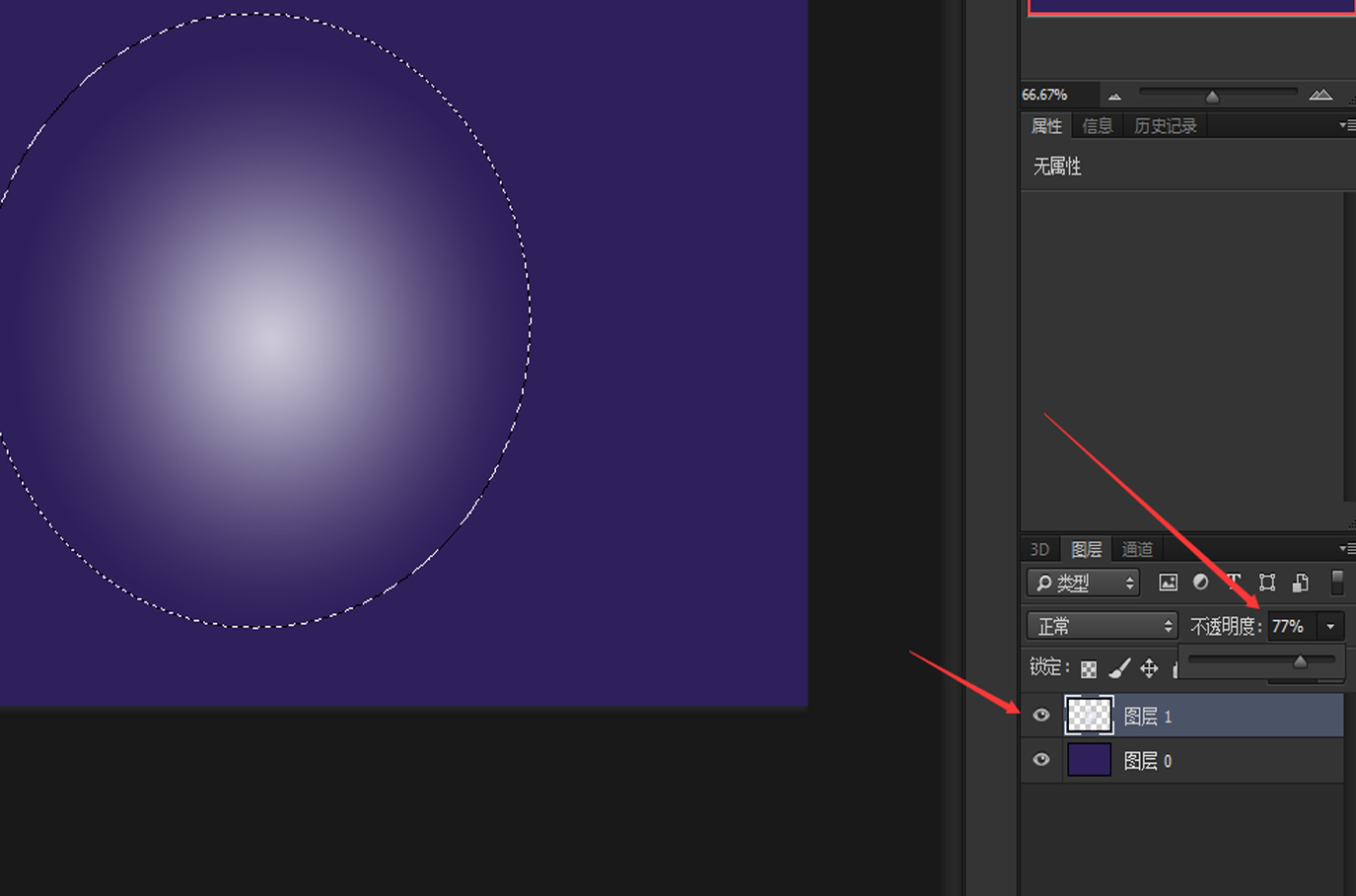Select the 图层 1 layer name
1356x896 pixels.
[1148, 717]
